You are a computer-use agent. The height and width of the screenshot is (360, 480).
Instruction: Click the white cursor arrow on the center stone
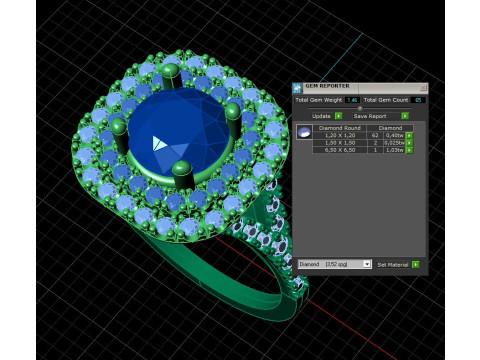coord(159,144)
